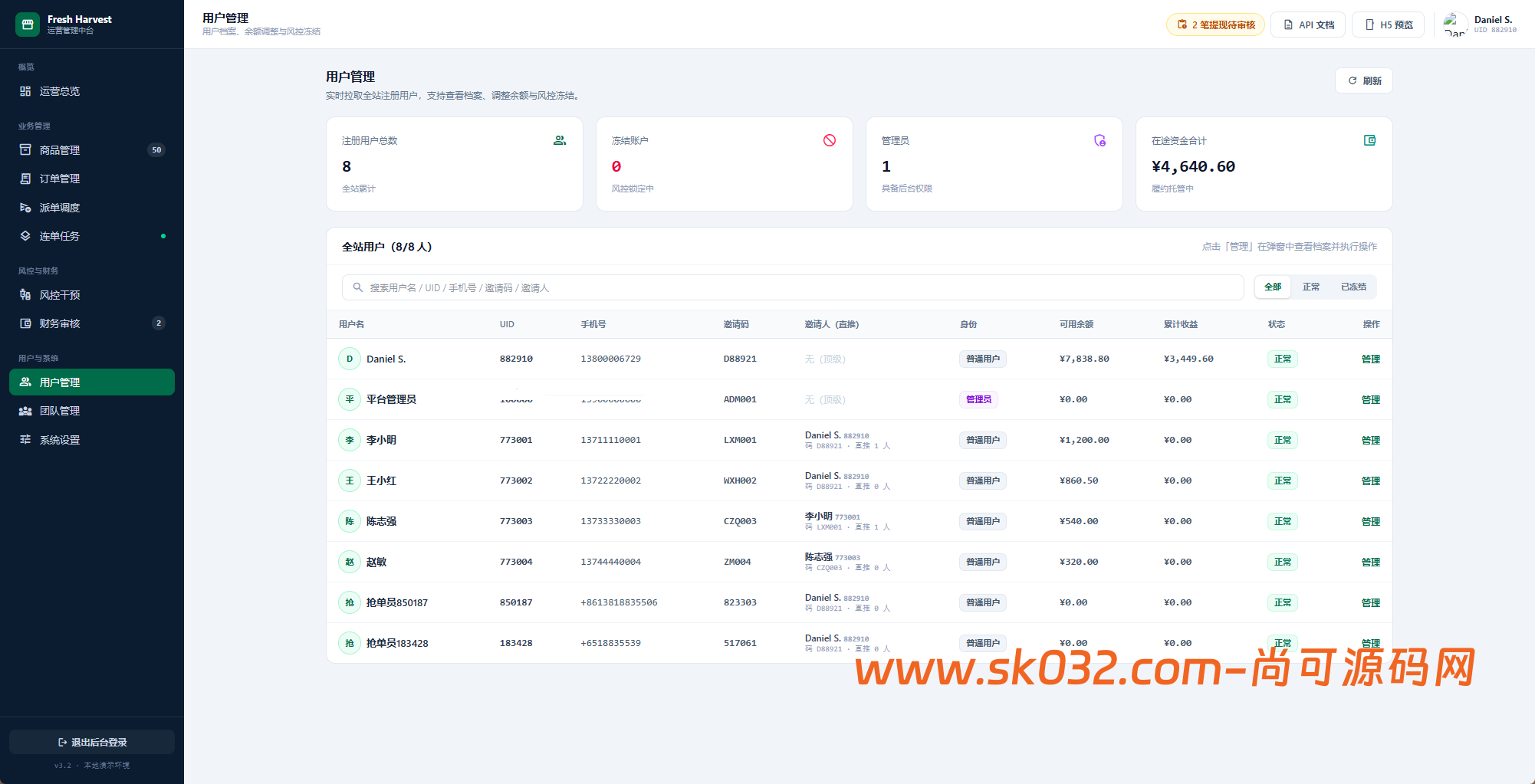This screenshot has width=1535, height=784.
Task: Click cumulative earnings ¥3,449.60
Action: click(1188, 359)
